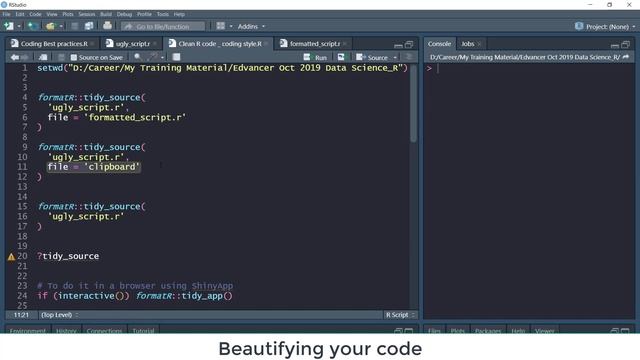
Task: Click the Print icon in main toolbar
Action: (107, 26)
